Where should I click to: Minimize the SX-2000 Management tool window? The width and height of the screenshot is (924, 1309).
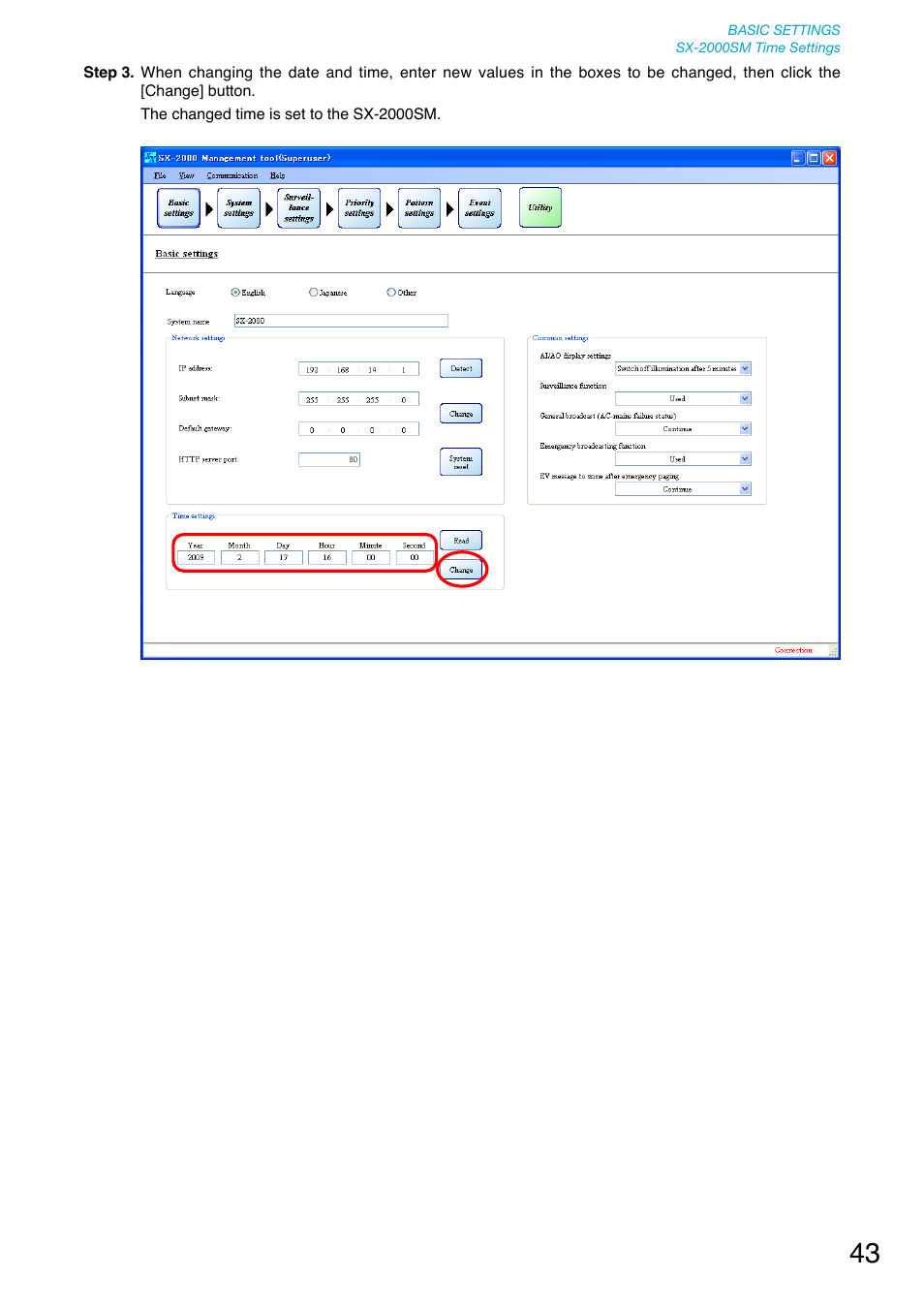coord(798,158)
